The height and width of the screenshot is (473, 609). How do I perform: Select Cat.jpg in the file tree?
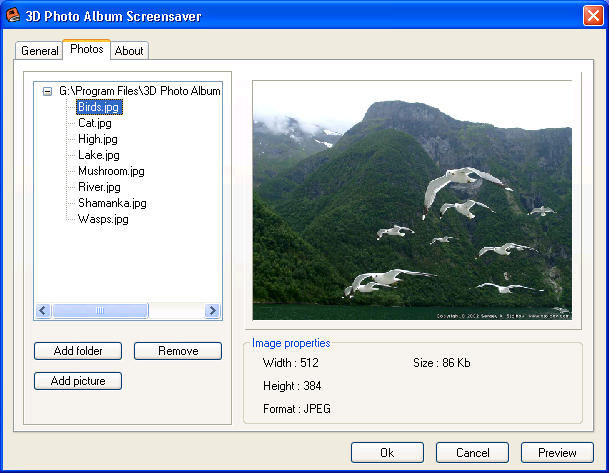95,123
